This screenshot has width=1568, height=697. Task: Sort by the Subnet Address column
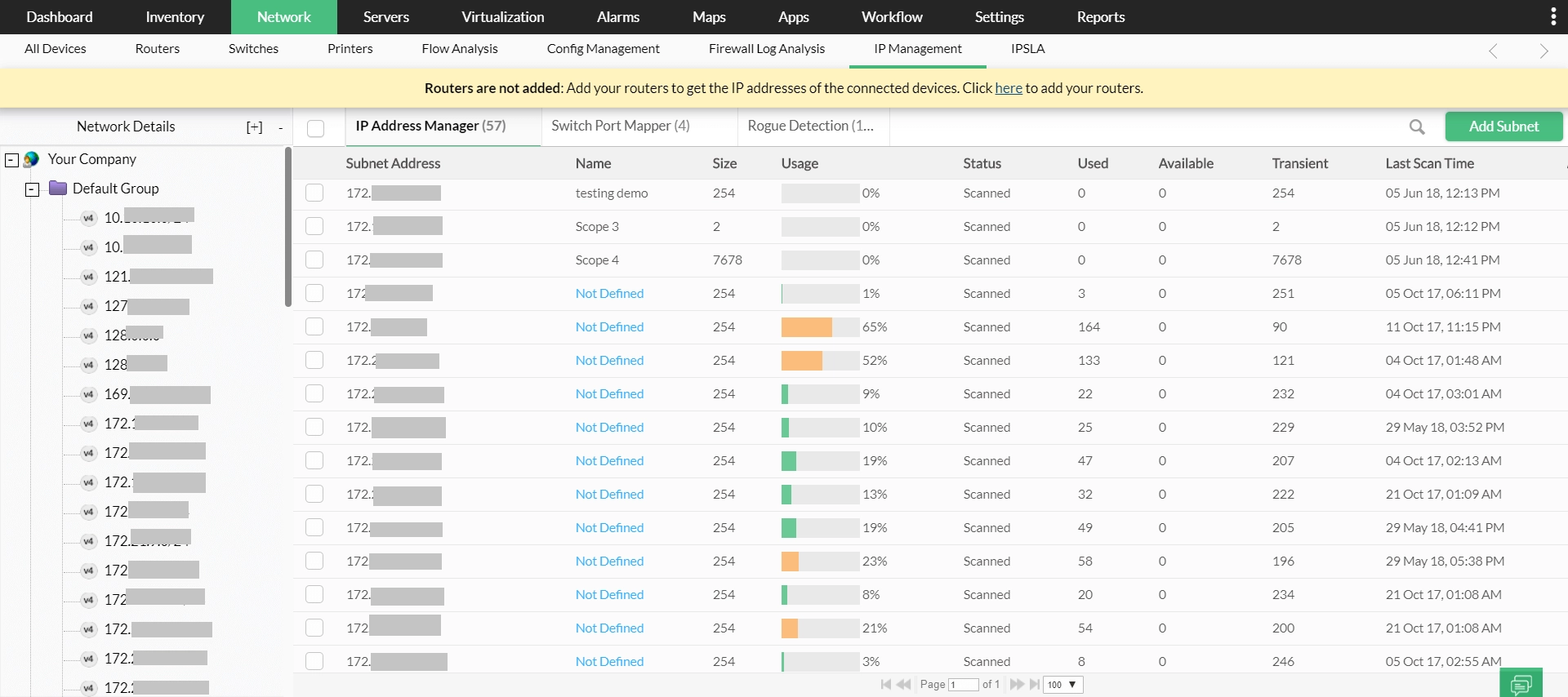(393, 163)
